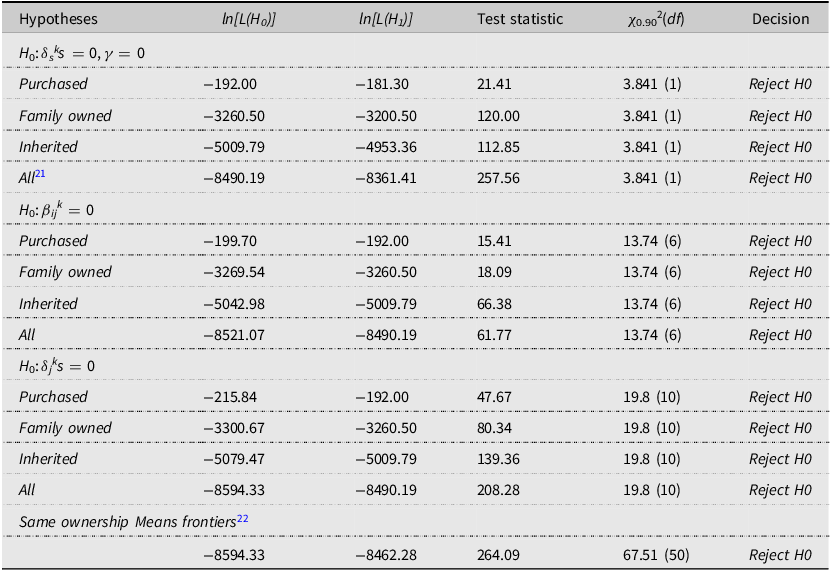Image resolution: width=831 pixels, height=571 pixels.
Task: Click the Hypotheses column header
Action: 58,19
